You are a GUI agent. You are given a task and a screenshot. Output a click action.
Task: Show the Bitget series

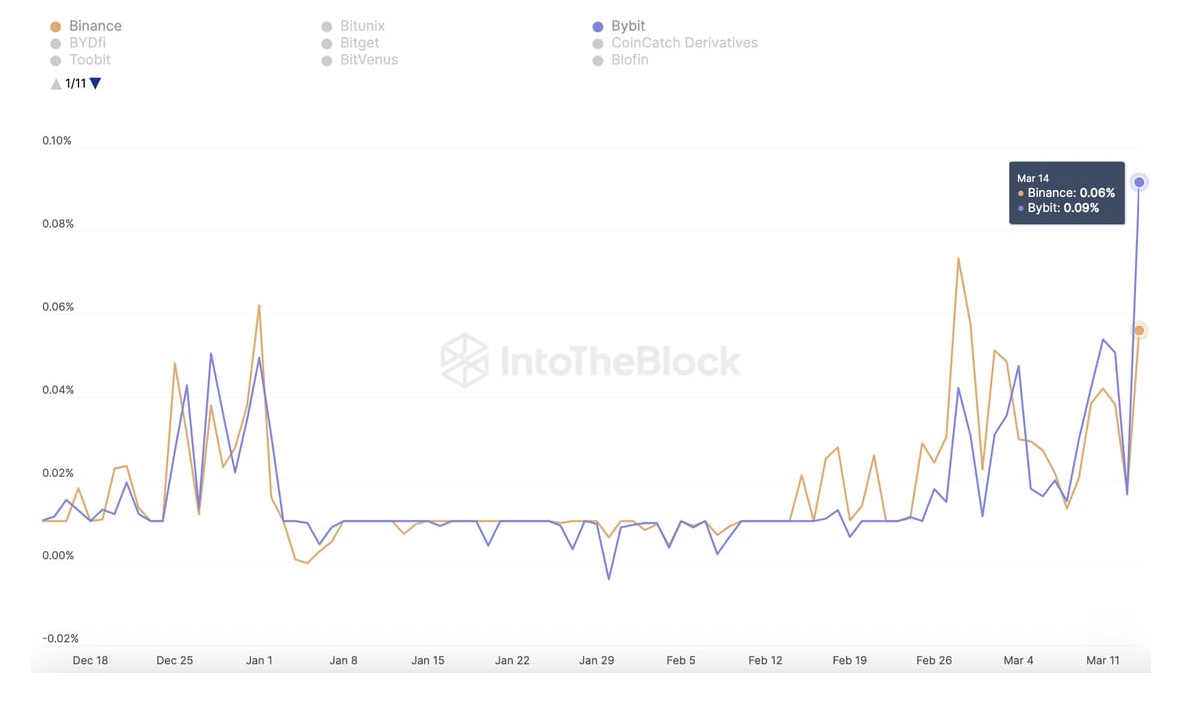[350, 43]
